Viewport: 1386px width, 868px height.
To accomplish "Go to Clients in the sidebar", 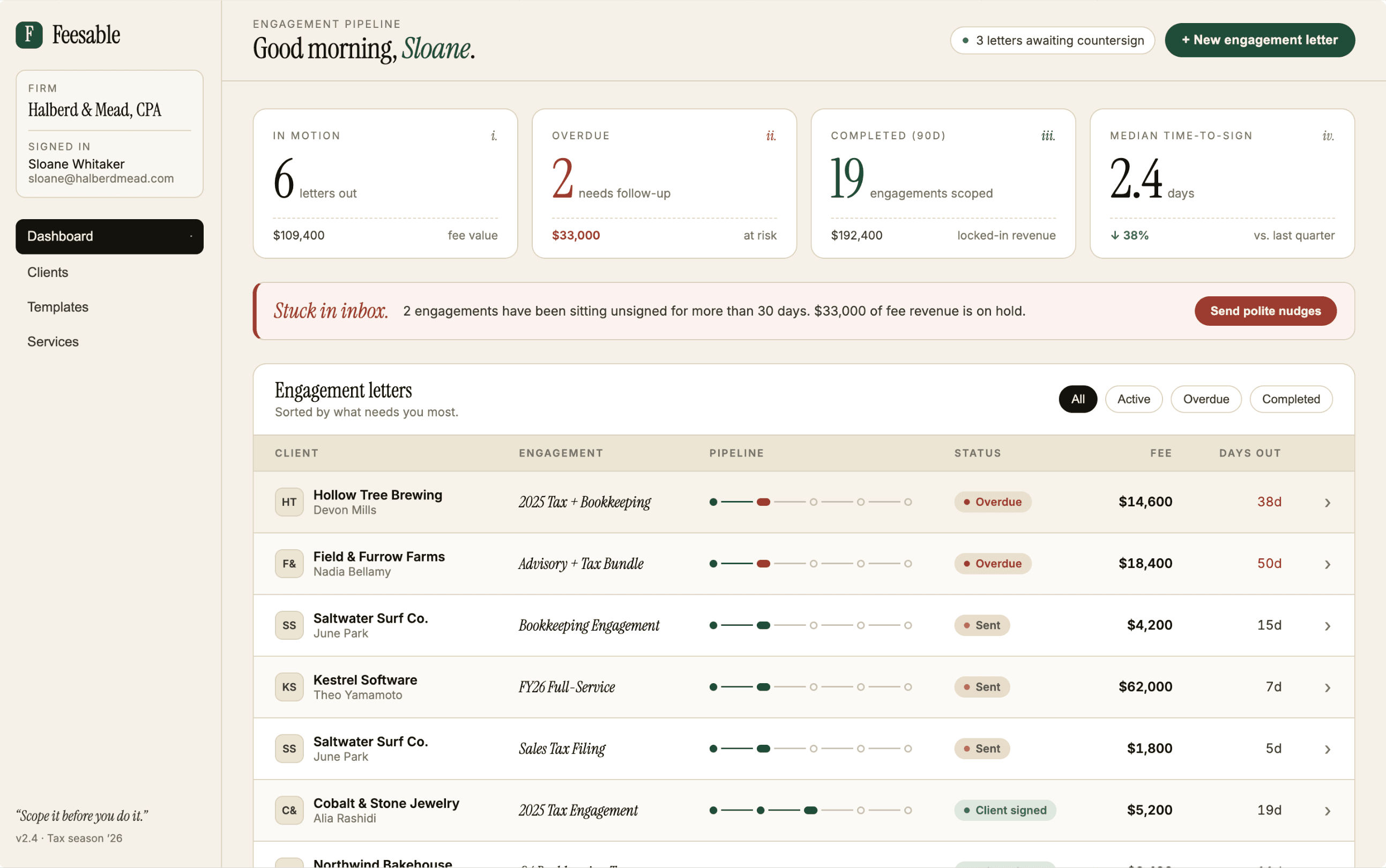I will tap(110, 272).
